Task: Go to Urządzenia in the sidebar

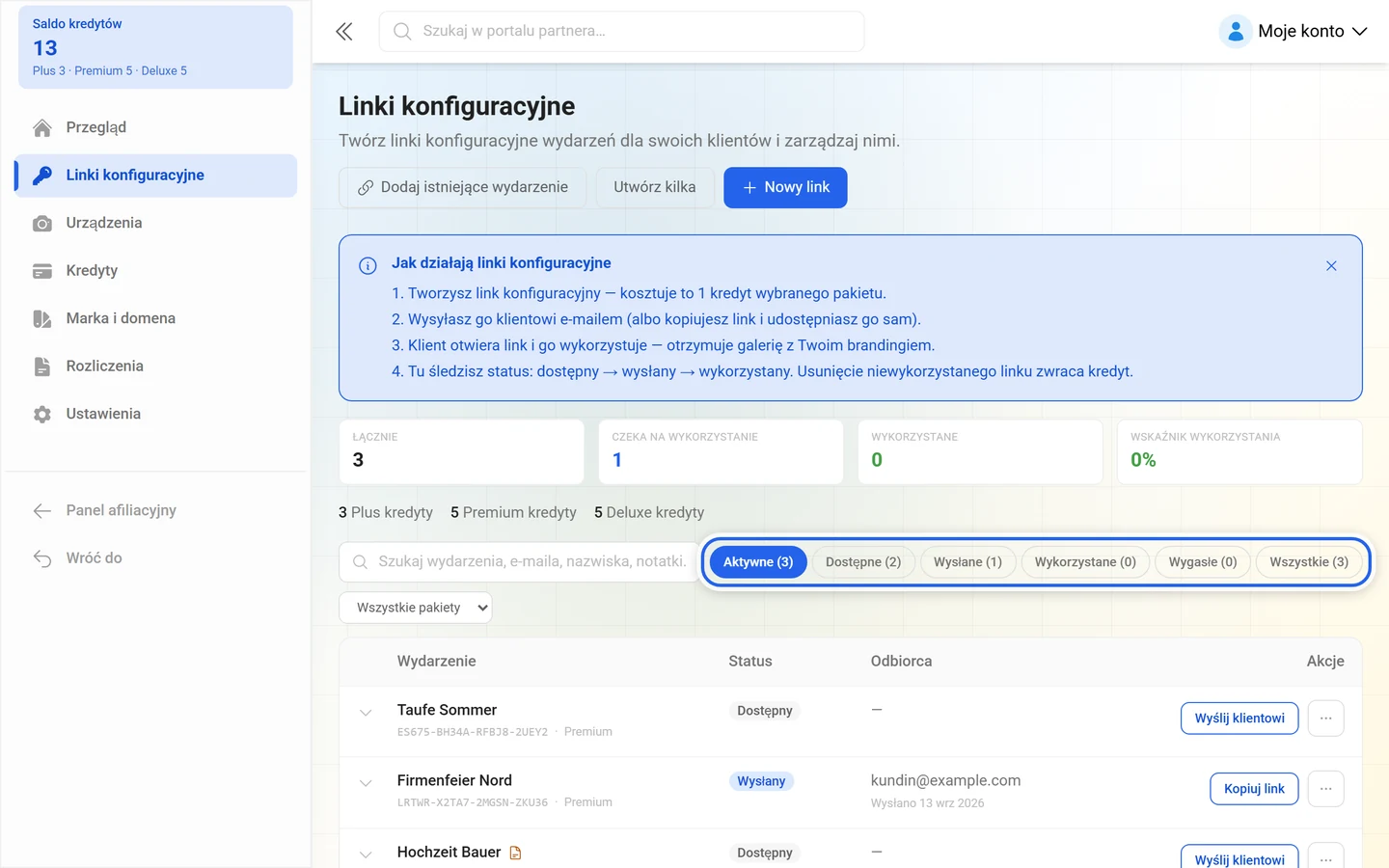Action: (156, 224)
